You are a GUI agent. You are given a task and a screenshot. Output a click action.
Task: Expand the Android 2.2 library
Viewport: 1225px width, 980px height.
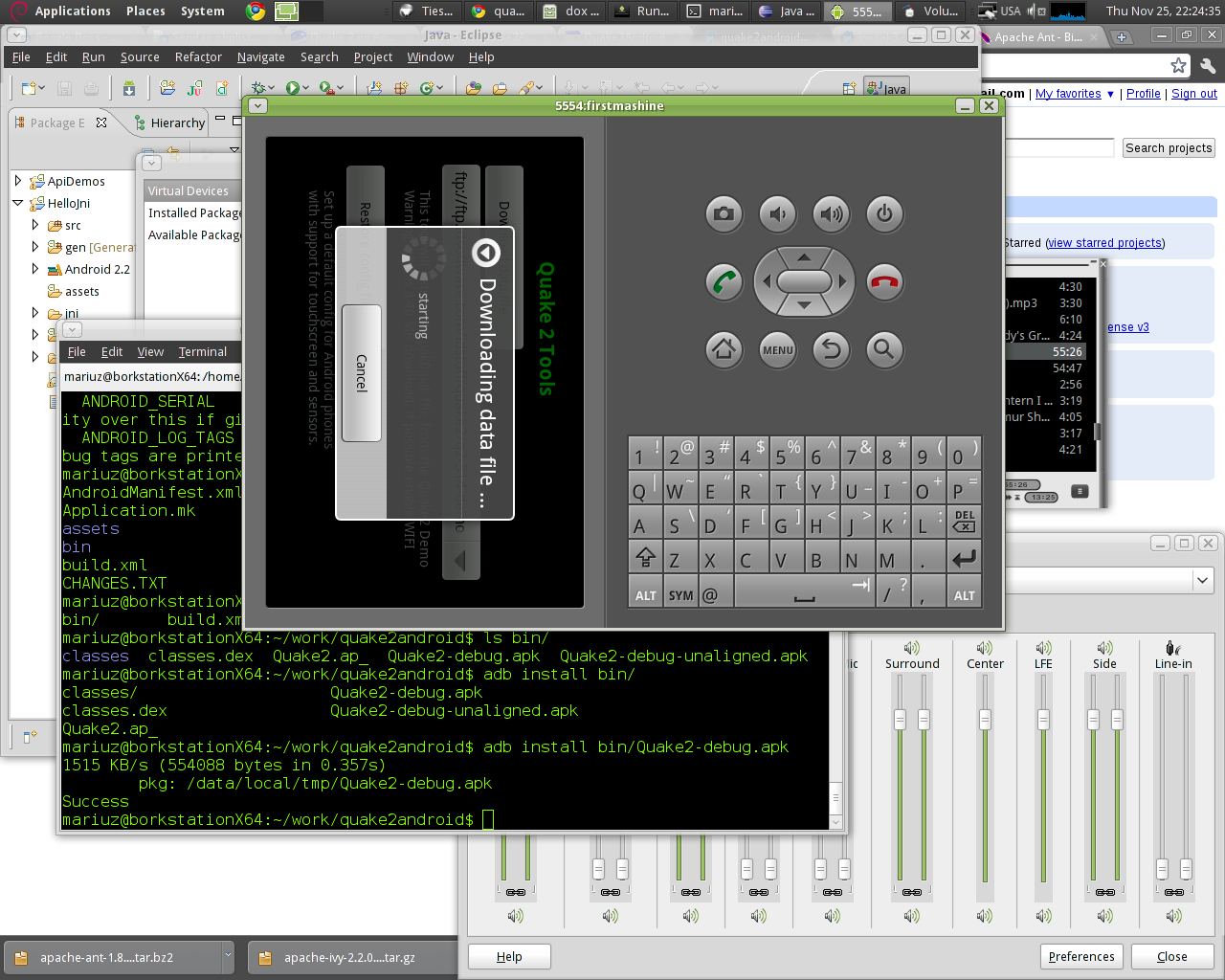[x=35, y=268]
